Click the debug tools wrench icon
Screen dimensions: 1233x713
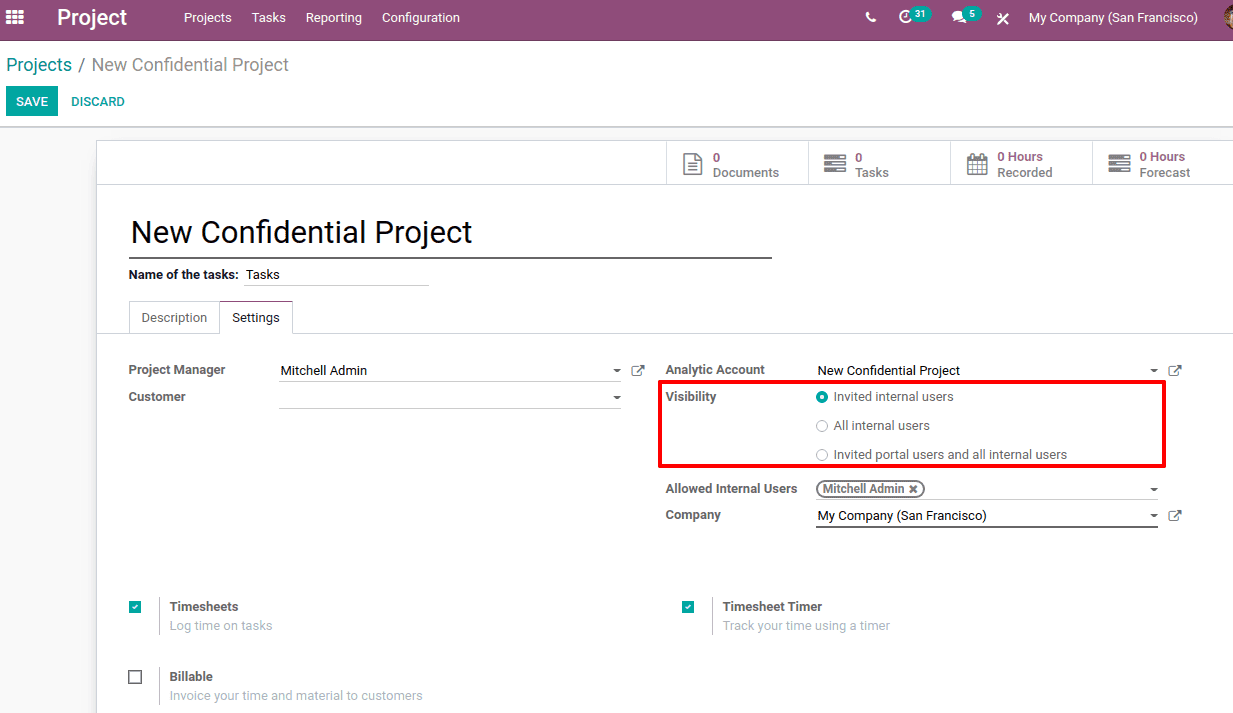[1003, 18]
